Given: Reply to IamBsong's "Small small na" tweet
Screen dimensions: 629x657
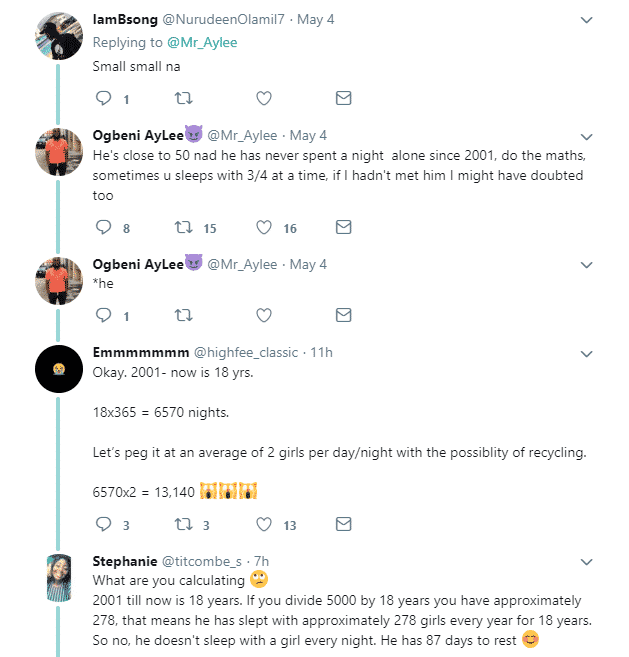Looking at the screenshot, I should [x=103, y=98].
